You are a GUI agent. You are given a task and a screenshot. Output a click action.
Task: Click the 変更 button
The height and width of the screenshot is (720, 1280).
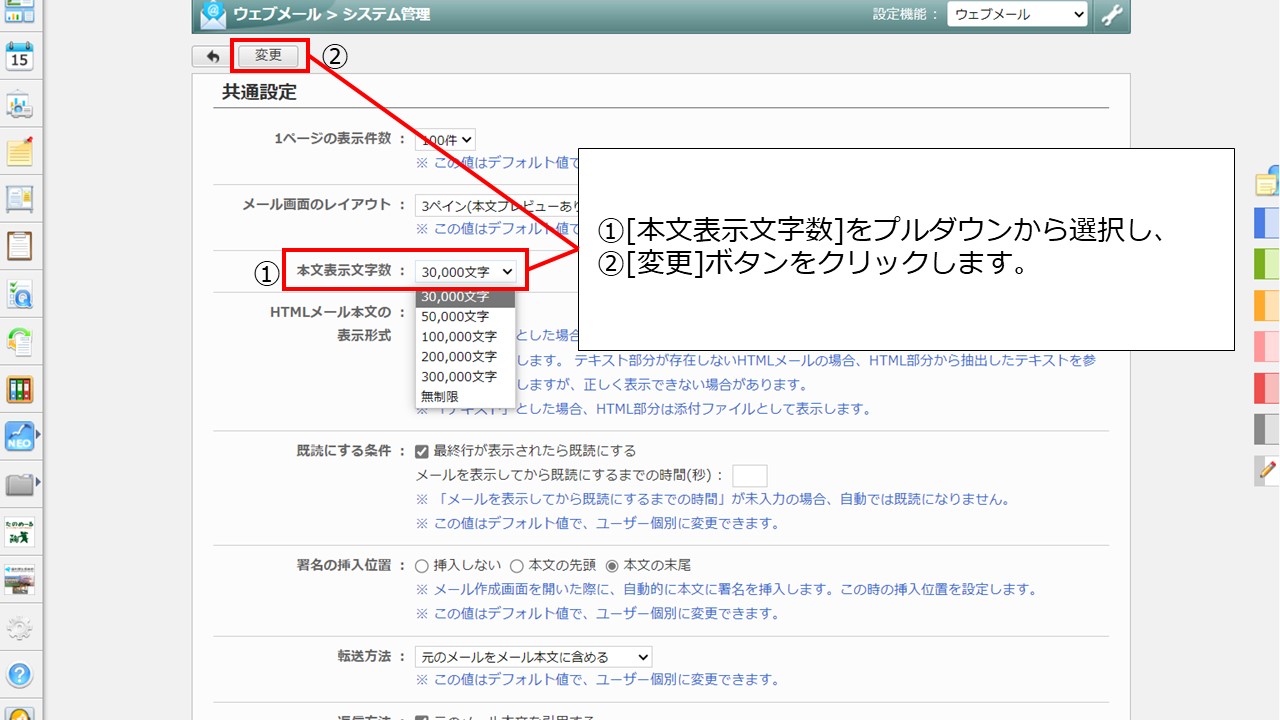click(x=268, y=56)
